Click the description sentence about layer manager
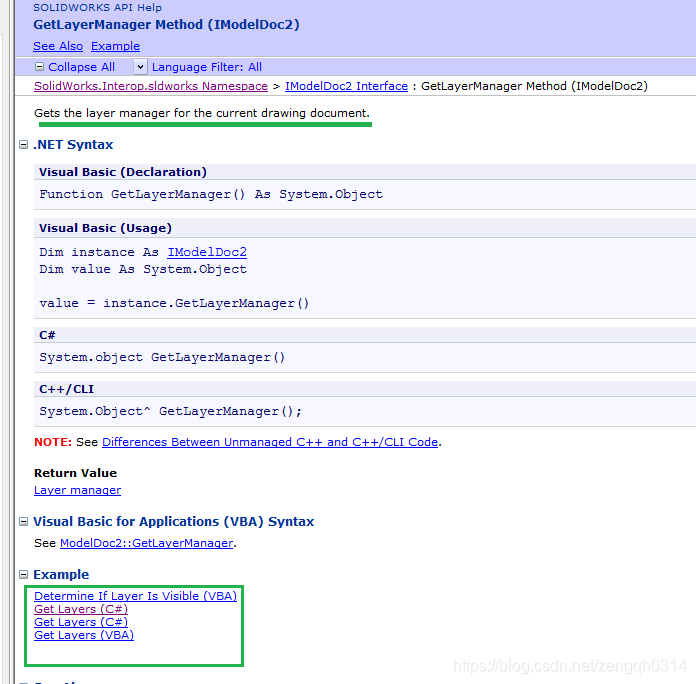 (x=202, y=113)
